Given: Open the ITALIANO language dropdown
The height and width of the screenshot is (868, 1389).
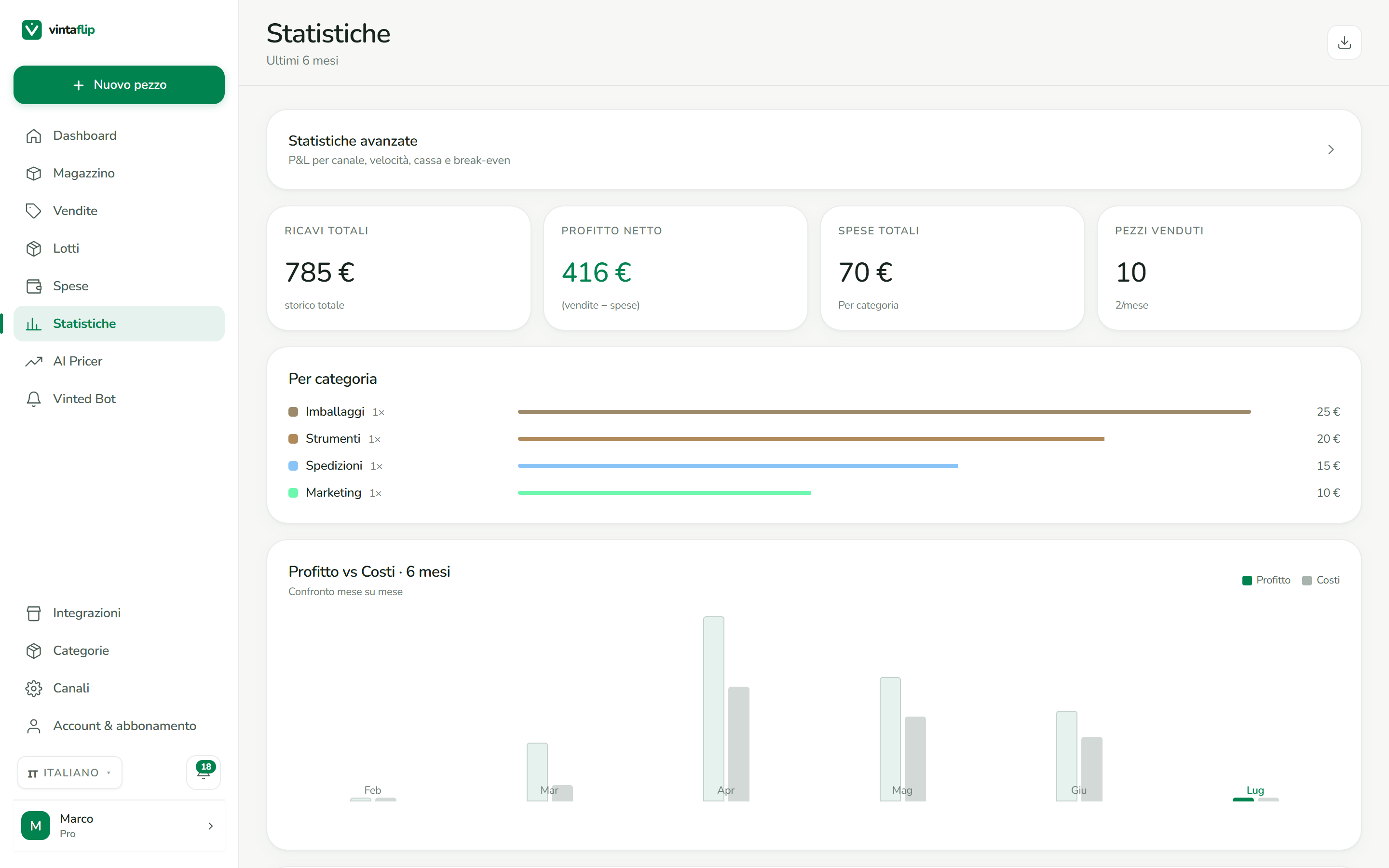Looking at the screenshot, I should tap(70, 773).
